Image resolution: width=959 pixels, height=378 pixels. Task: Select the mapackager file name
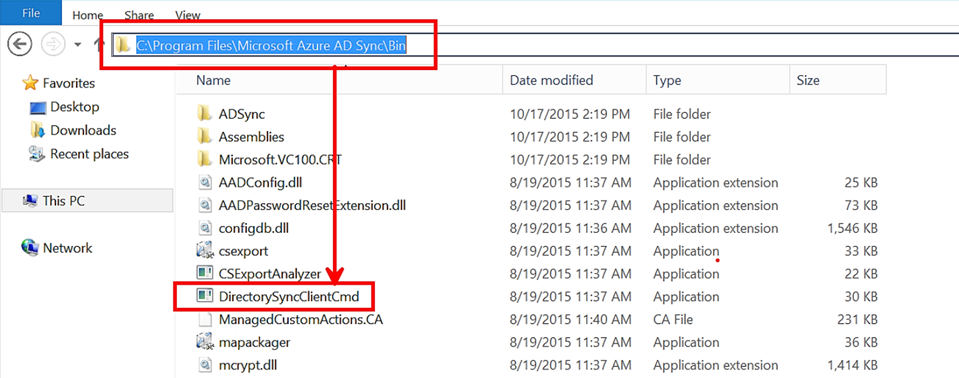[254, 343]
